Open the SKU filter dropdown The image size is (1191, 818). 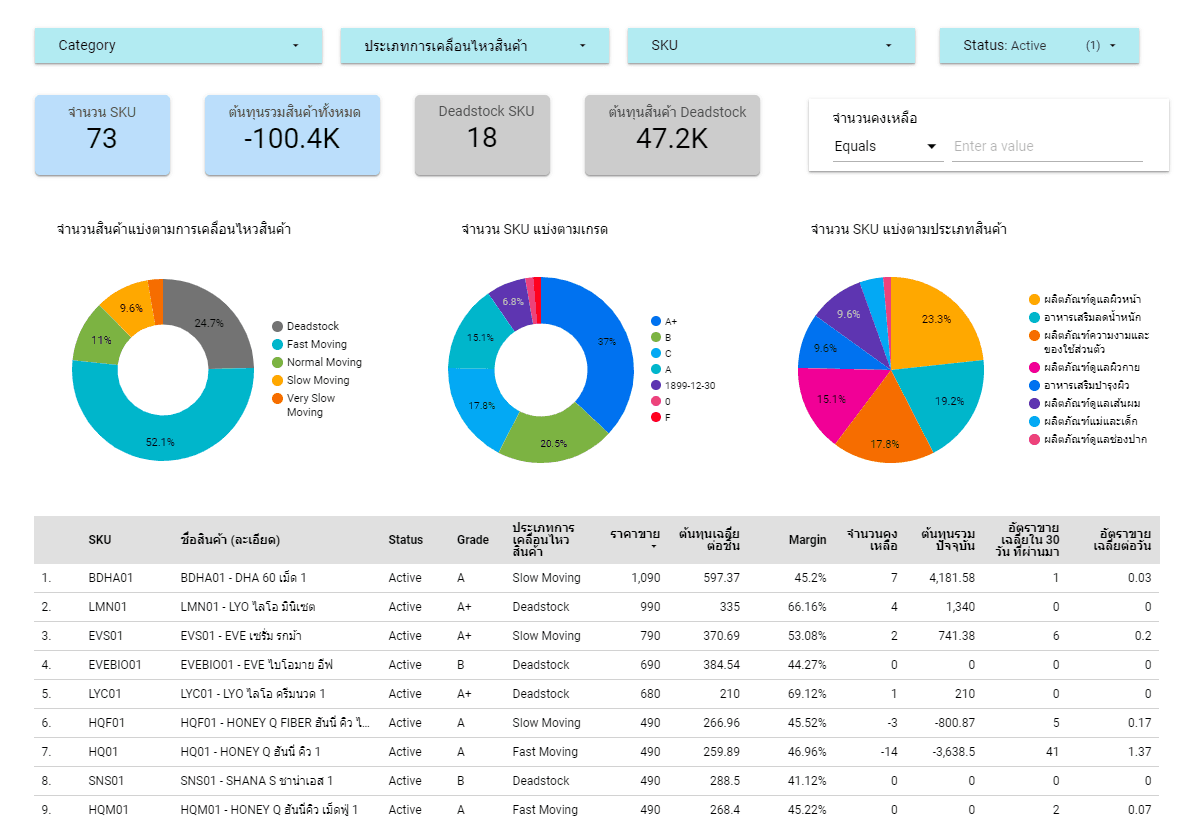(770, 45)
